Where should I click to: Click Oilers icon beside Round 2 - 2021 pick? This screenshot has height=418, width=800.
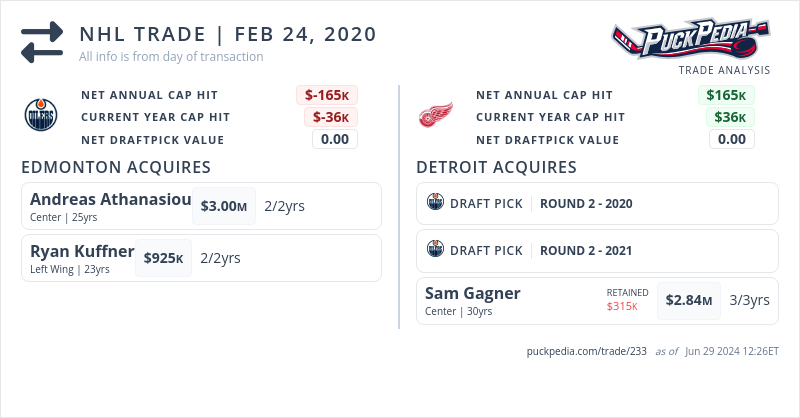pos(435,250)
